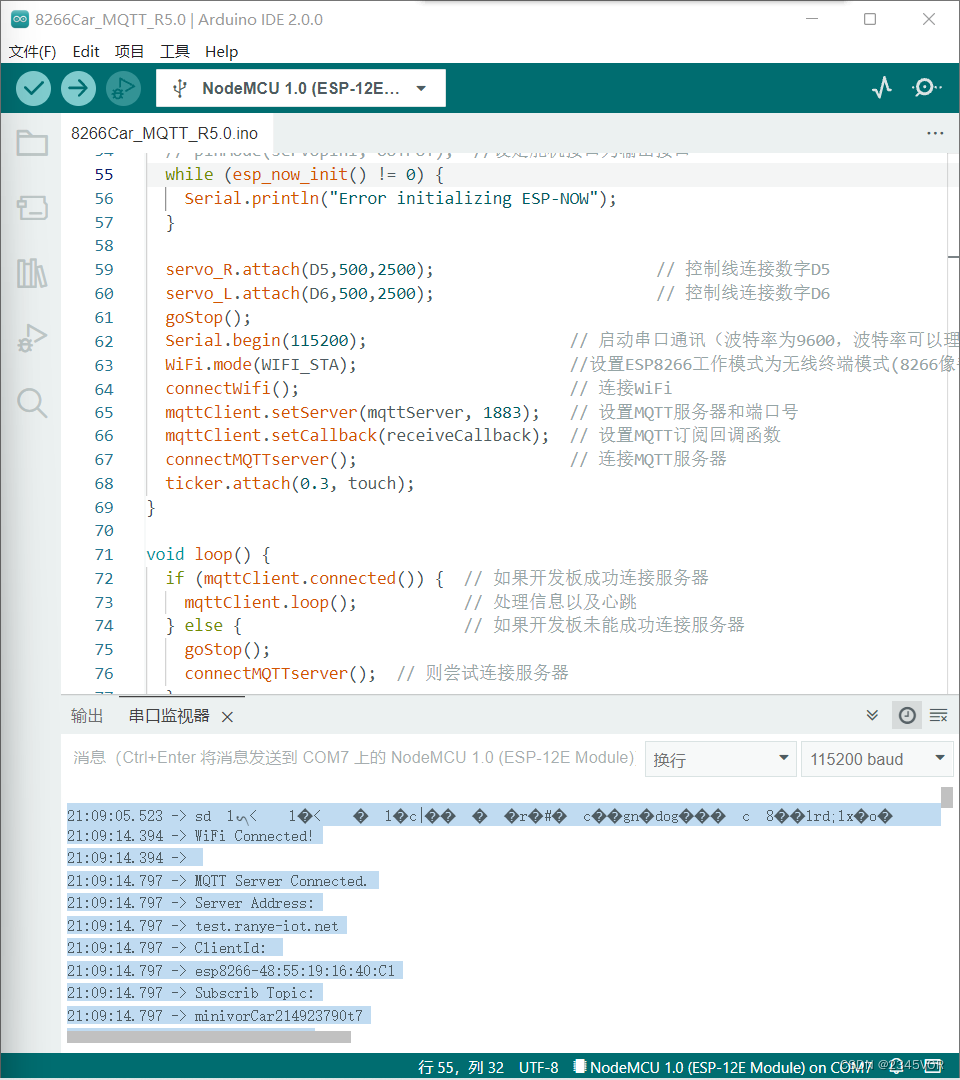Open the 115200 baud rate dropdown
Image resolution: width=960 pixels, height=1080 pixels.
pos(877,759)
